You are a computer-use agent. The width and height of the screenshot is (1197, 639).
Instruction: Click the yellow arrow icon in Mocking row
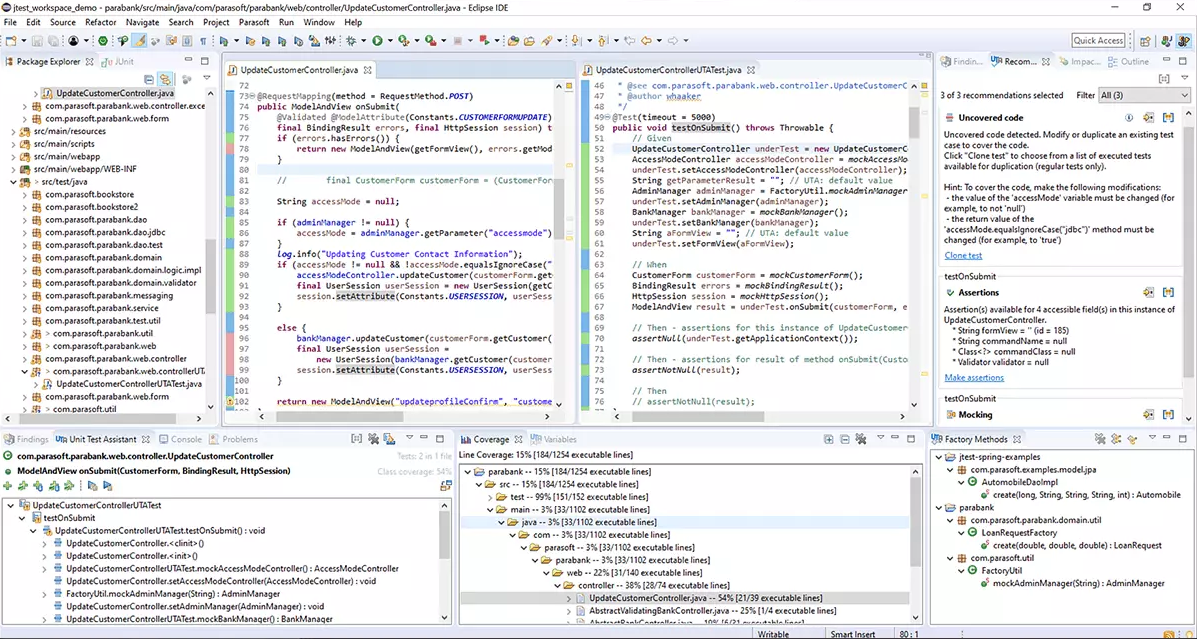coord(1148,415)
